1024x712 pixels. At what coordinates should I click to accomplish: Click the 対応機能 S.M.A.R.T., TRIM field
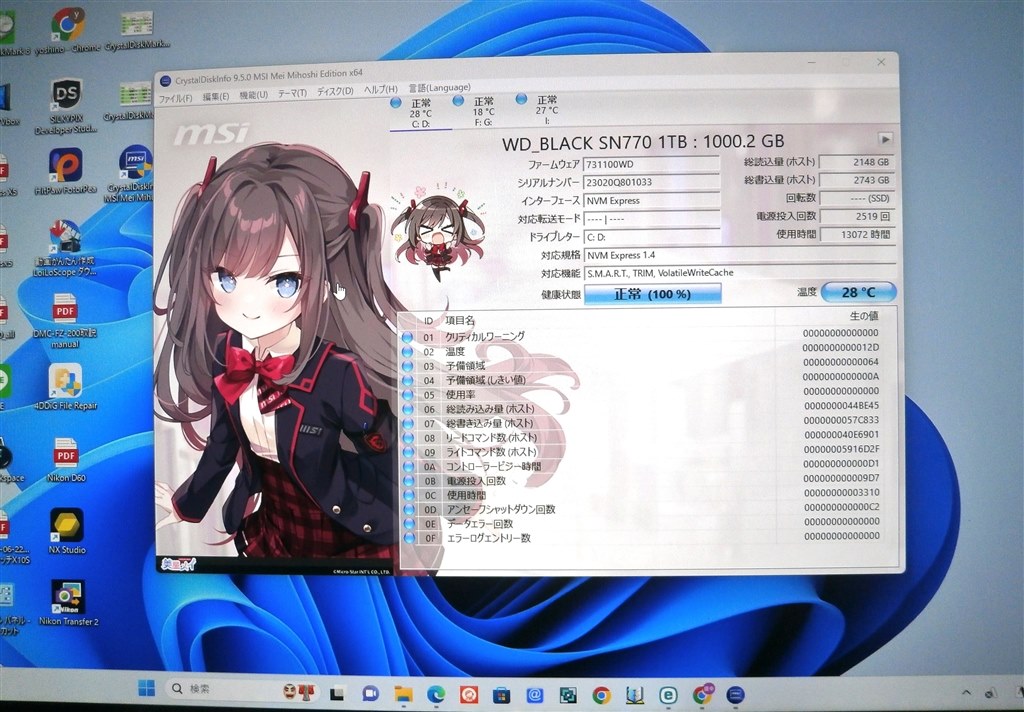pos(739,273)
